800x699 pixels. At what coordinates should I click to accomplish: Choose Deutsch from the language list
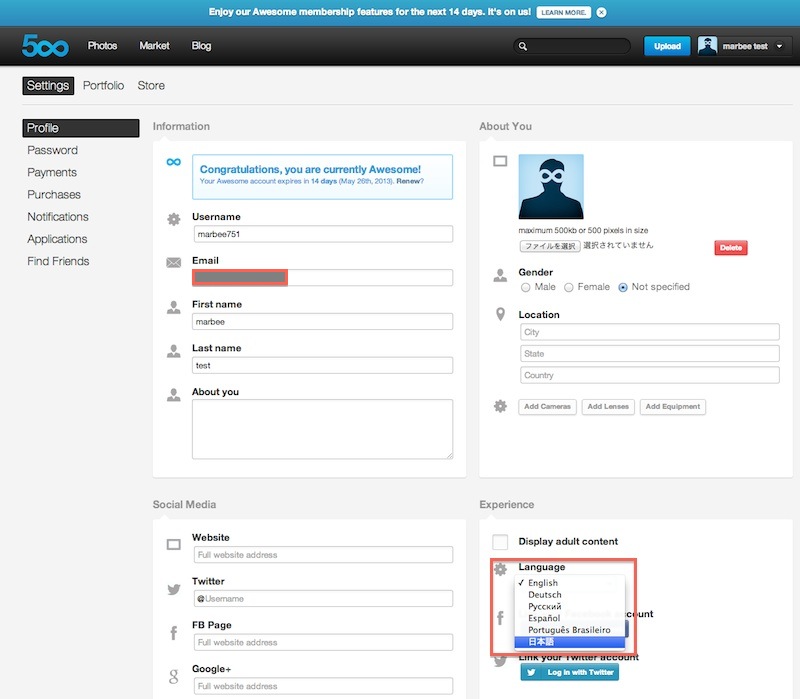coord(545,595)
